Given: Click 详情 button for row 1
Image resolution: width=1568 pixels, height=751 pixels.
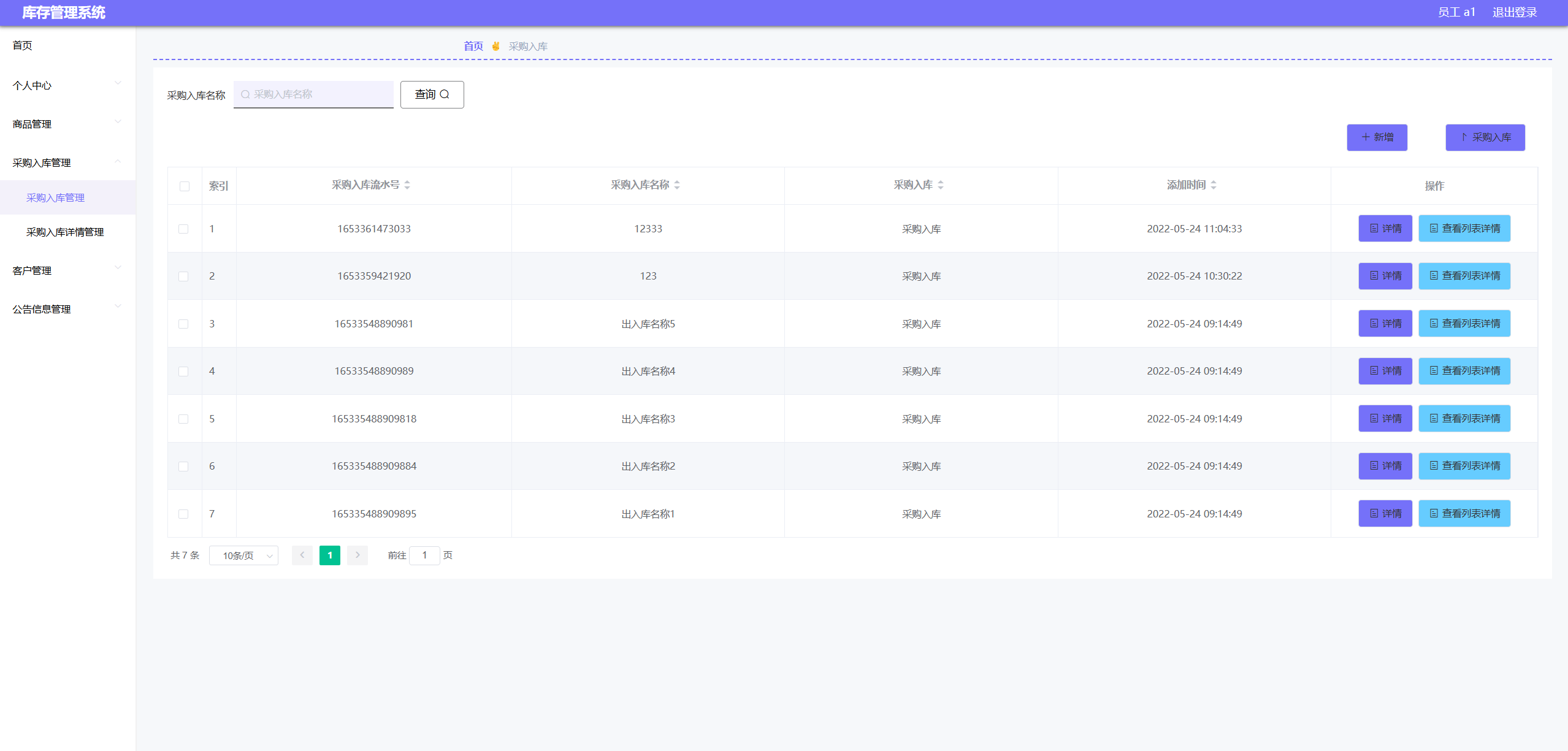Looking at the screenshot, I should click(1385, 229).
